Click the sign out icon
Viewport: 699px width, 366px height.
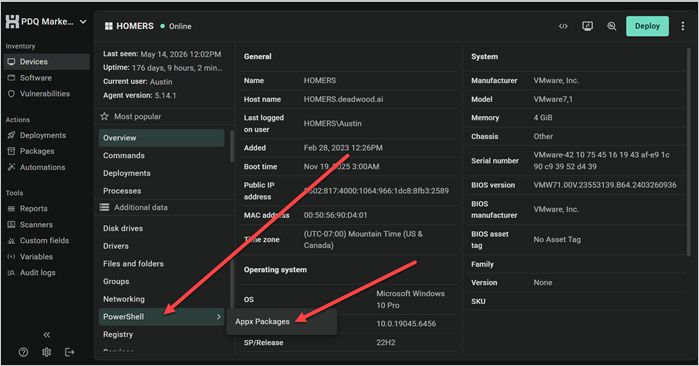coord(70,352)
